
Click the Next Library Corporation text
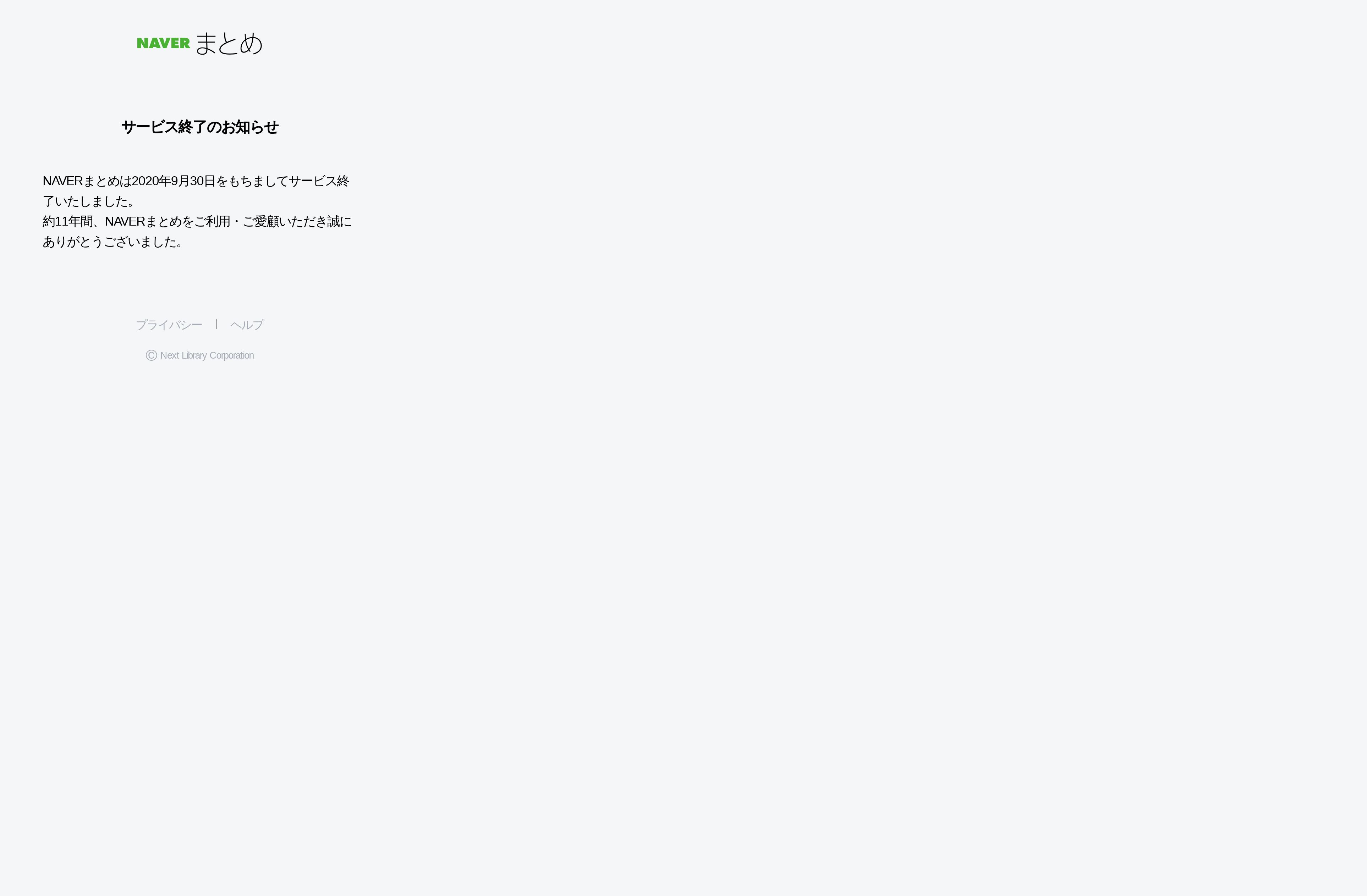(207, 355)
